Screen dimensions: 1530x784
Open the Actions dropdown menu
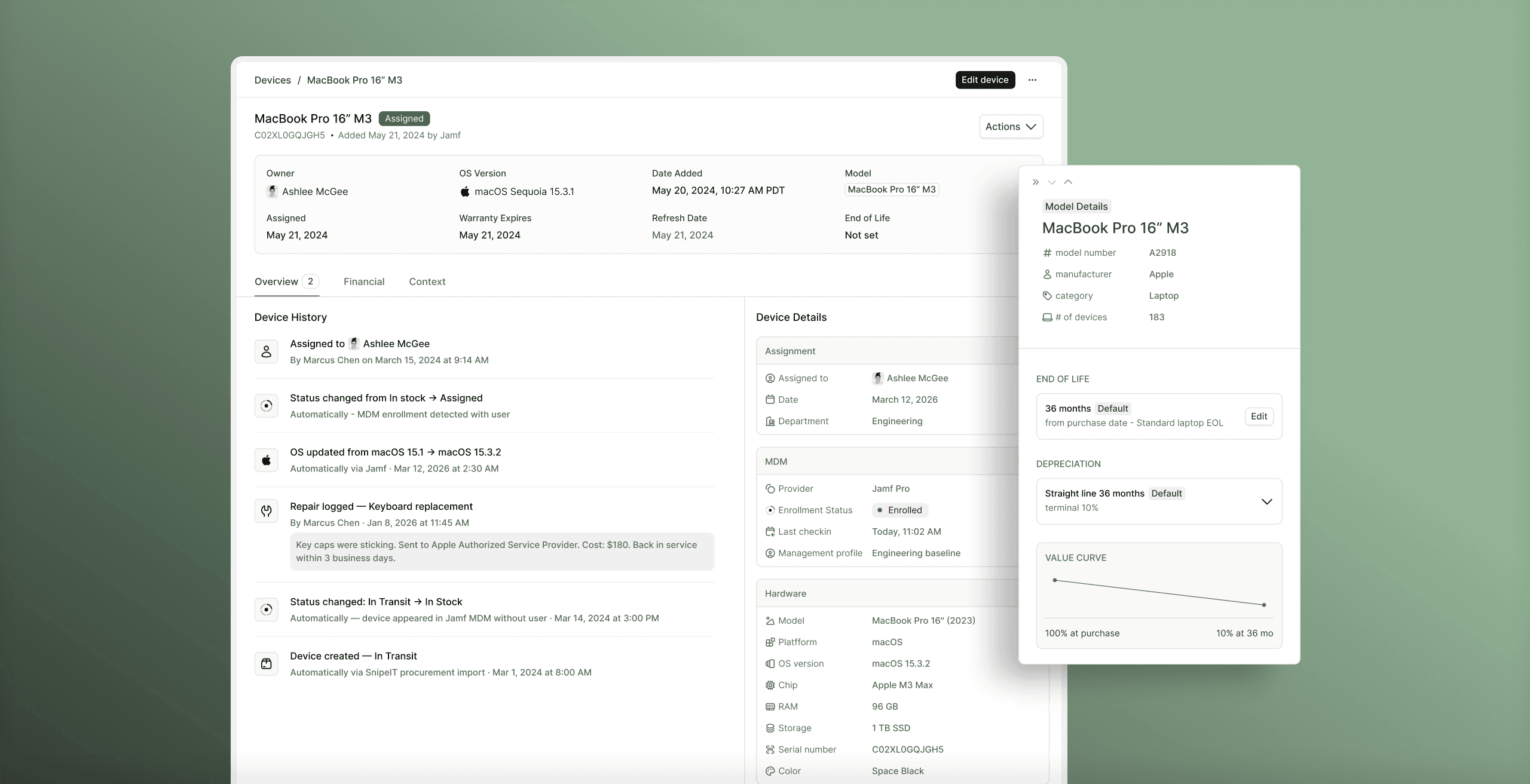coord(1011,127)
